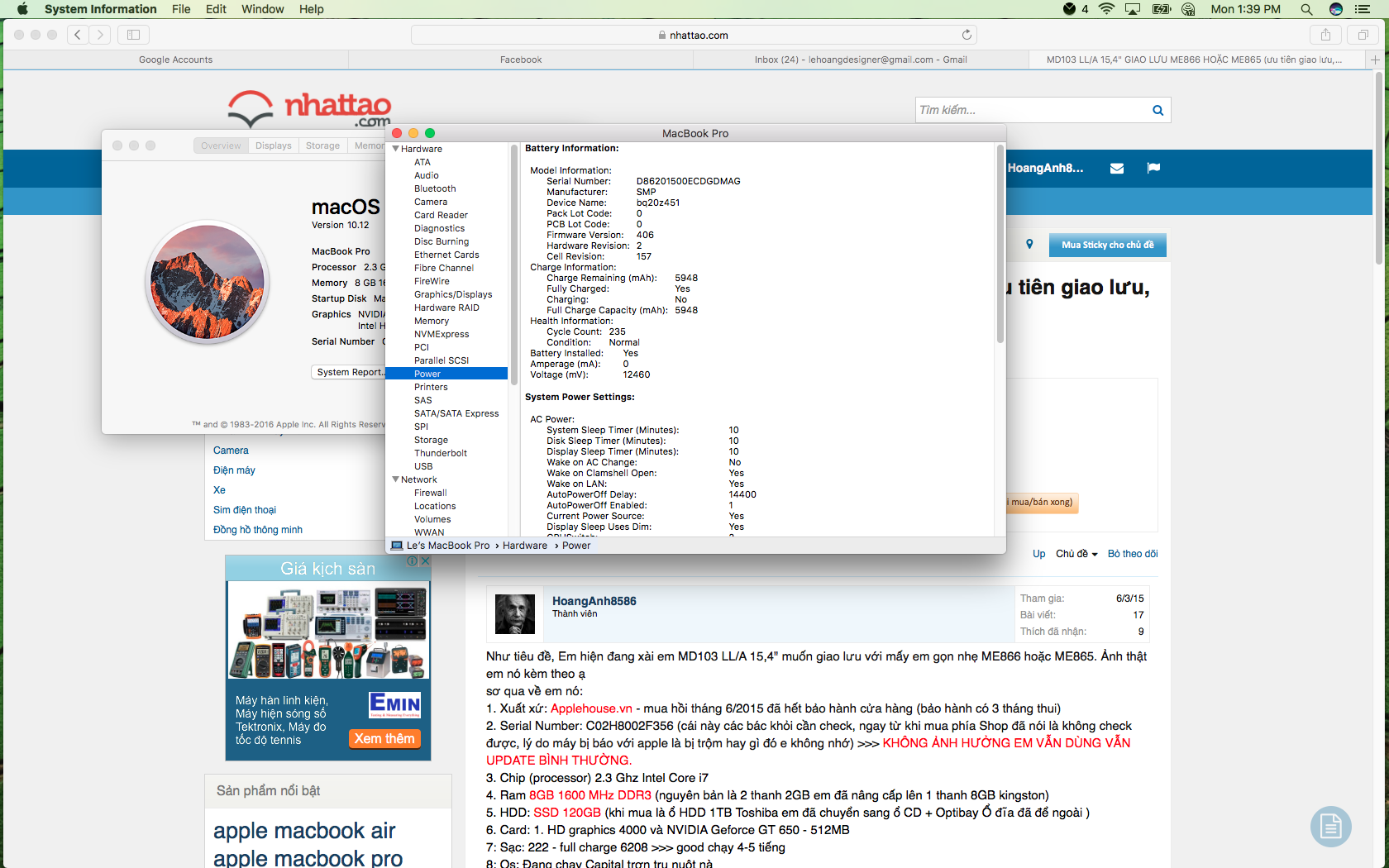Select Graphics/Displays in hardware list
Viewport: 1389px width, 868px height.
pyautogui.click(x=452, y=294)
